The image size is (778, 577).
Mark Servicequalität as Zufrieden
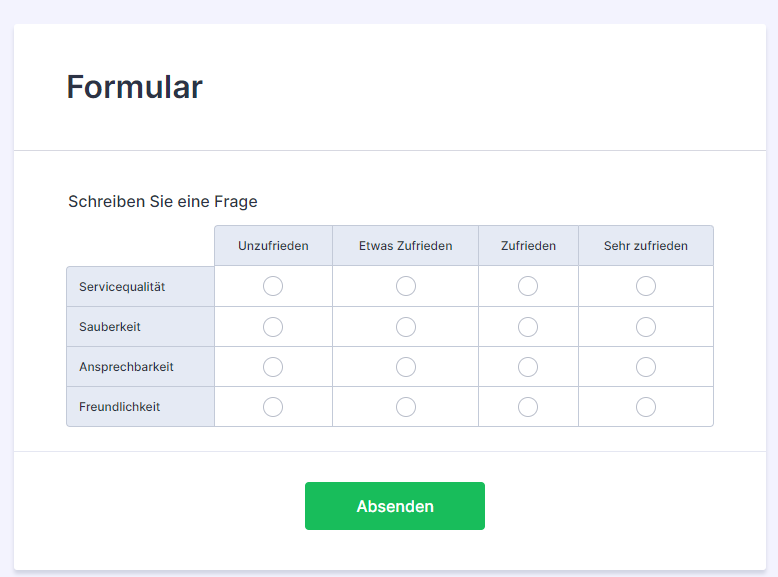click(x=528, y=287)
